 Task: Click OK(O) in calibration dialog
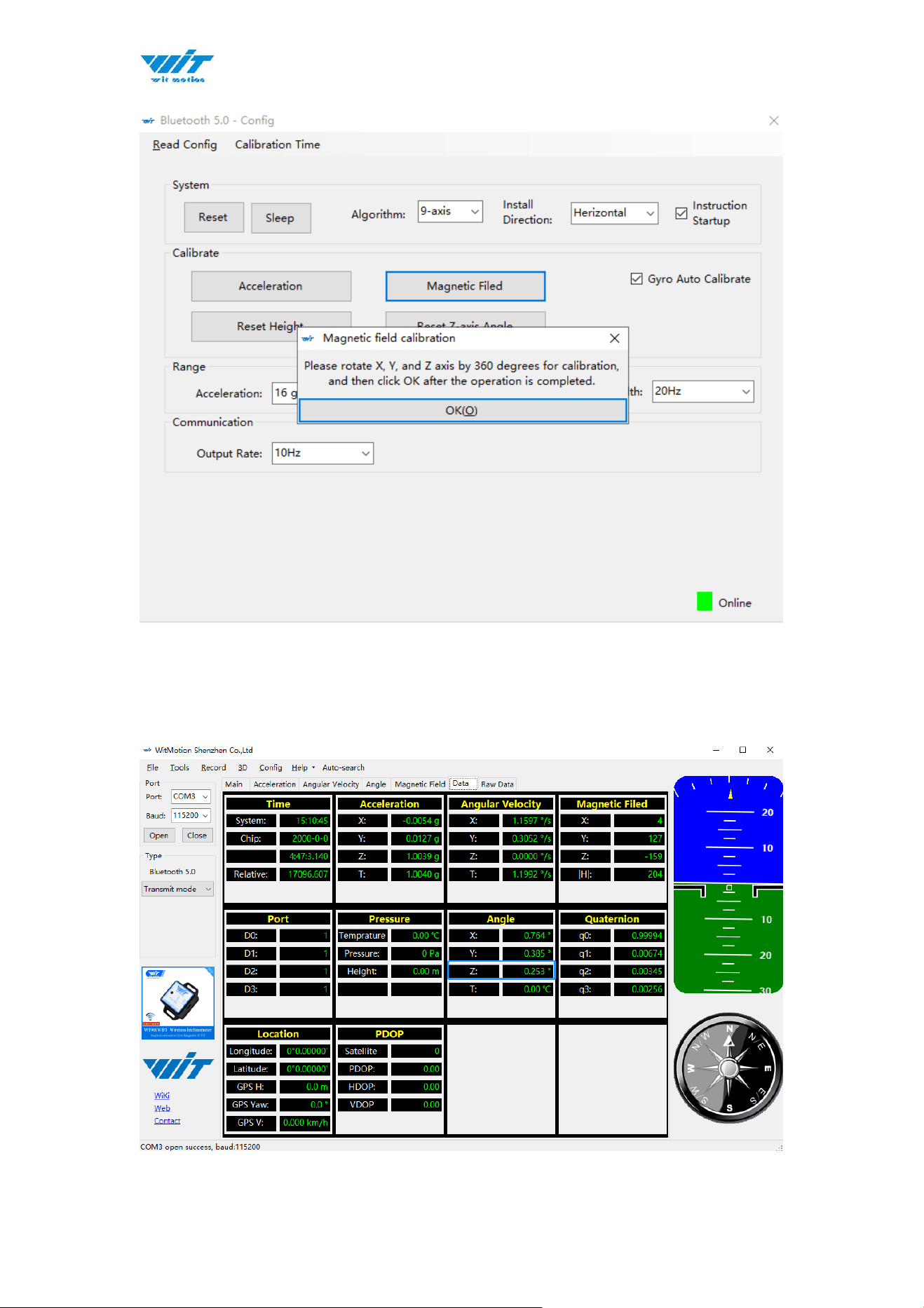tap(462, 410)
